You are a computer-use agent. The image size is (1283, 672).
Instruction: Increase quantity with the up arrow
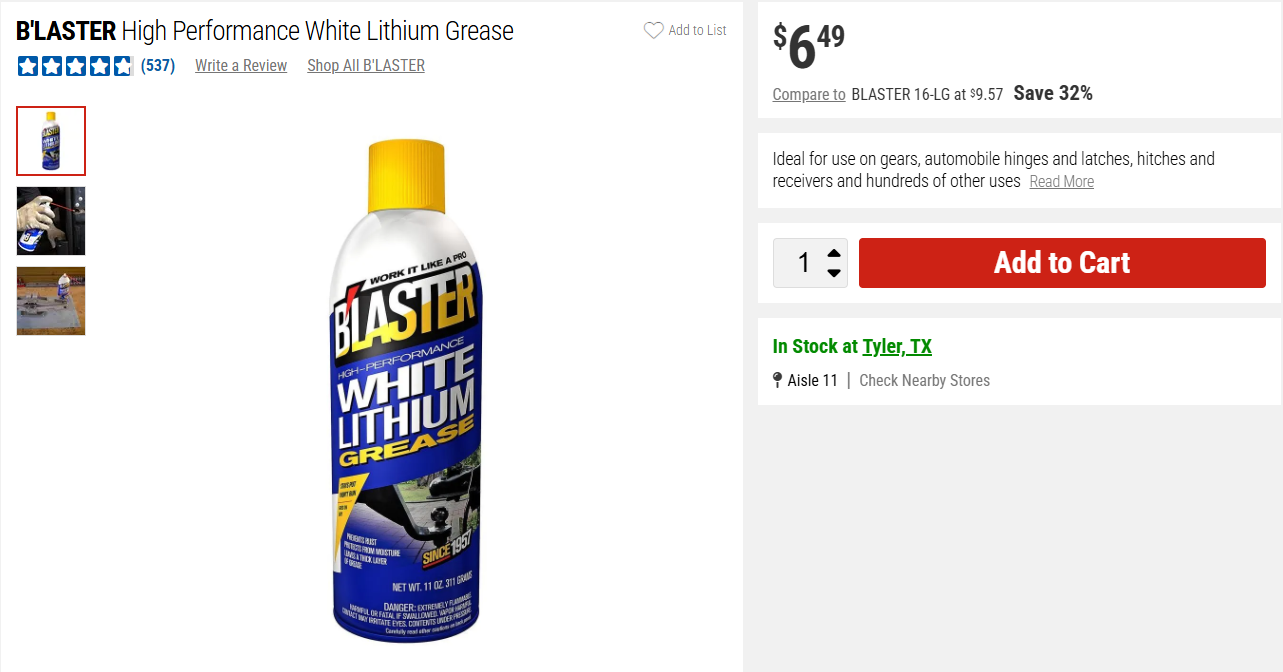click(834, 252)
